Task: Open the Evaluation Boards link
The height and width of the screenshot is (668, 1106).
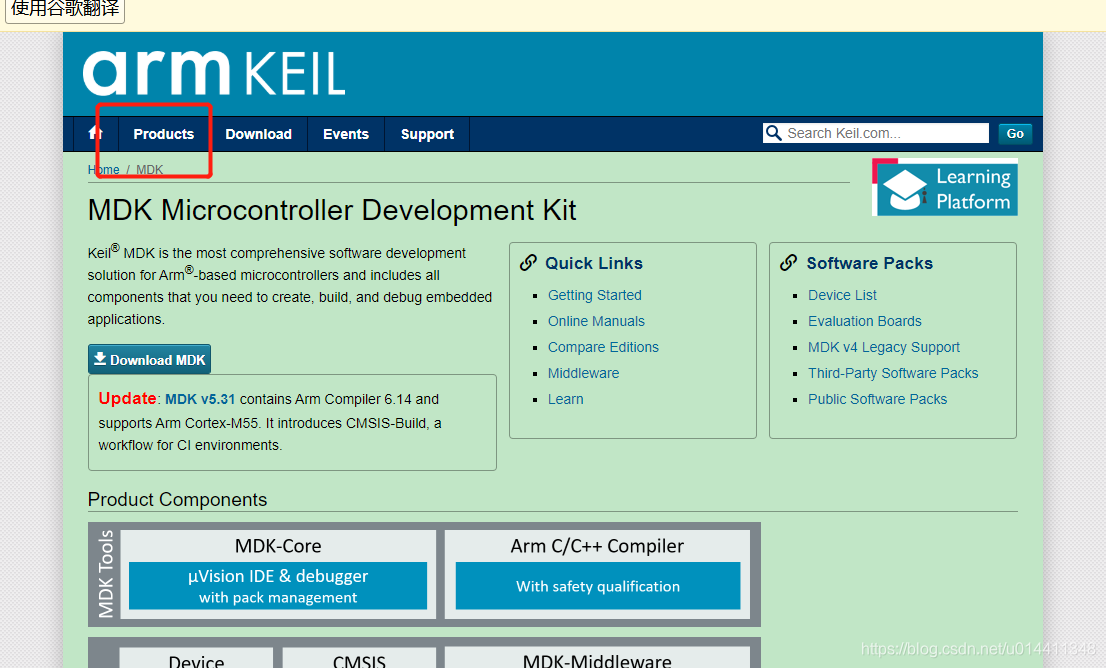Action: [865, 321]
